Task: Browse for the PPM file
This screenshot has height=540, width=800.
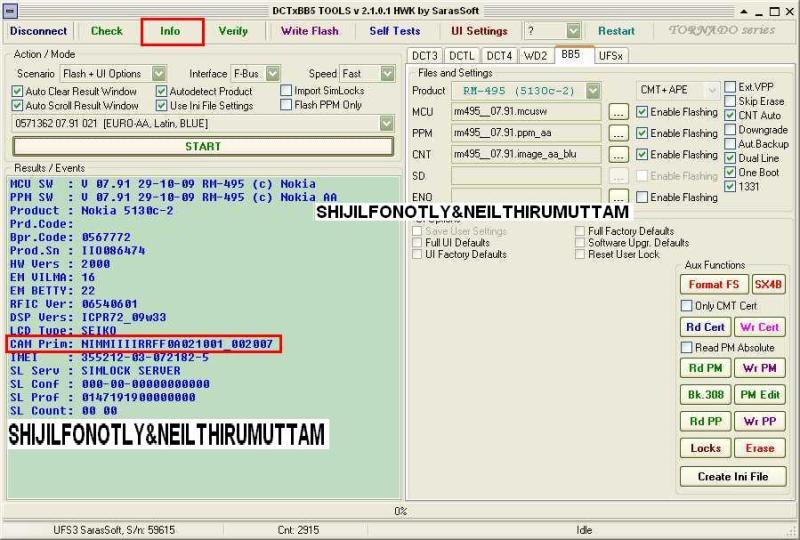Action: 618,133
